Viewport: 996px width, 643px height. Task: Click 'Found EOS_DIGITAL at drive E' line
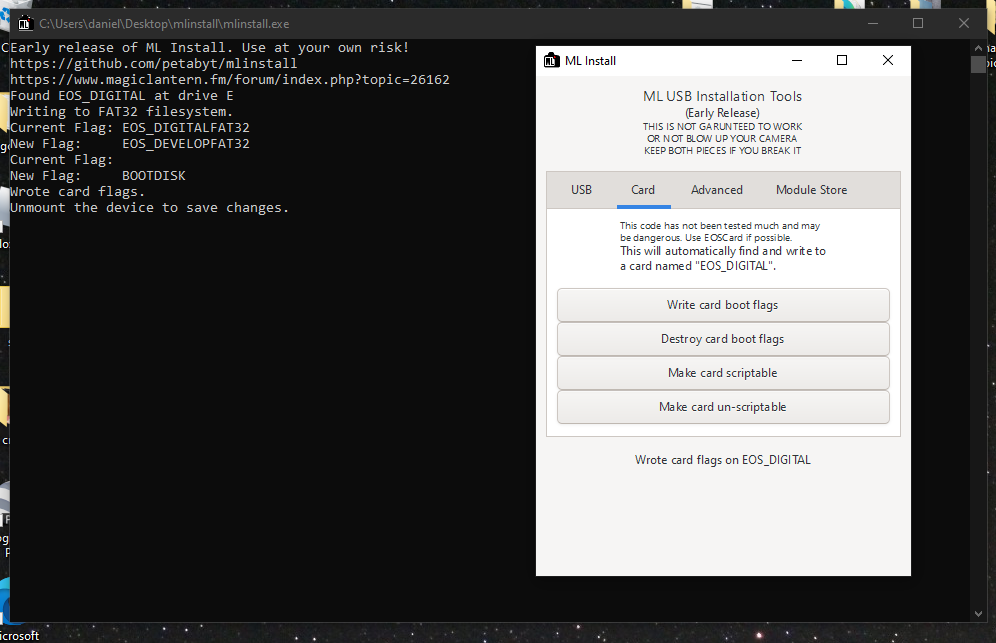click(122, 96)
